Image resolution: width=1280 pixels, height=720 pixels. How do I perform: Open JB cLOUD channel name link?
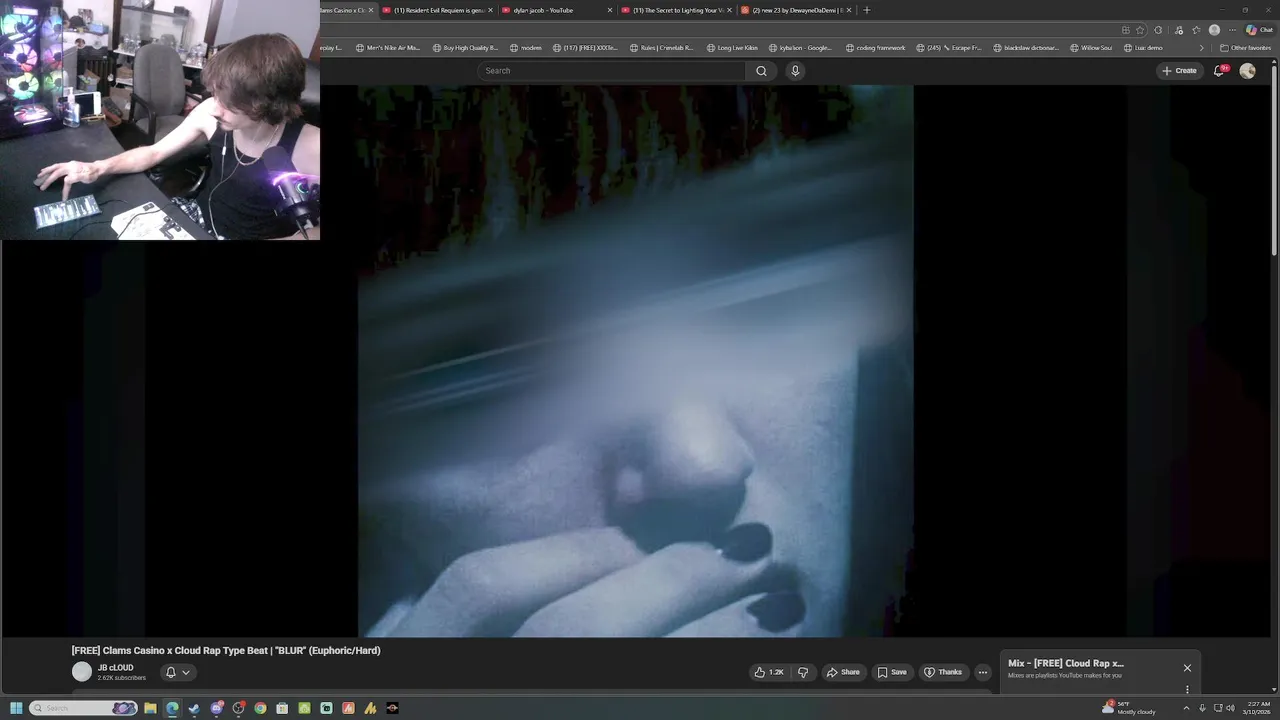click(x=116, y=667)
